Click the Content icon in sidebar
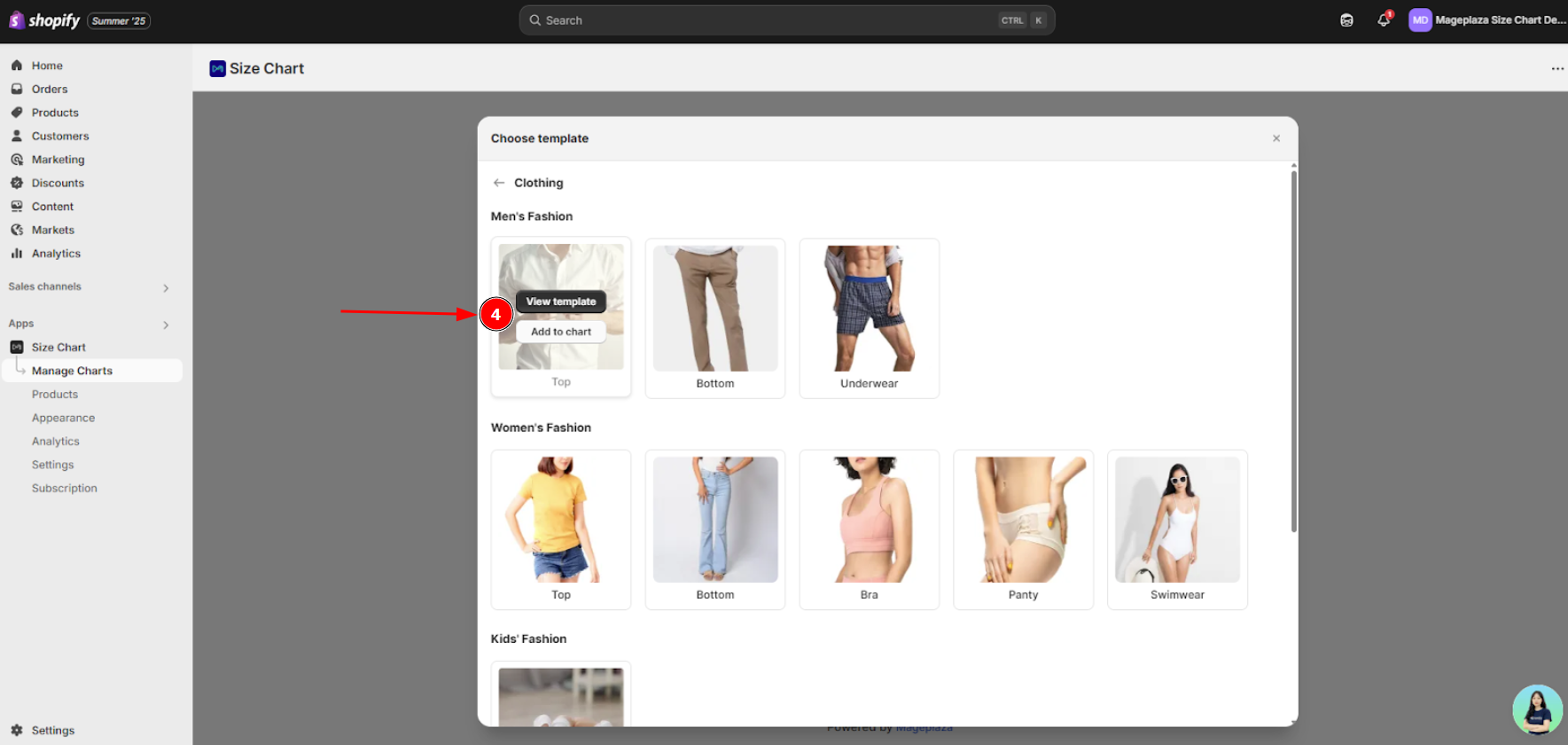Image resolution: width=1568 pixels, height=745 pixels. coord(17,207)
